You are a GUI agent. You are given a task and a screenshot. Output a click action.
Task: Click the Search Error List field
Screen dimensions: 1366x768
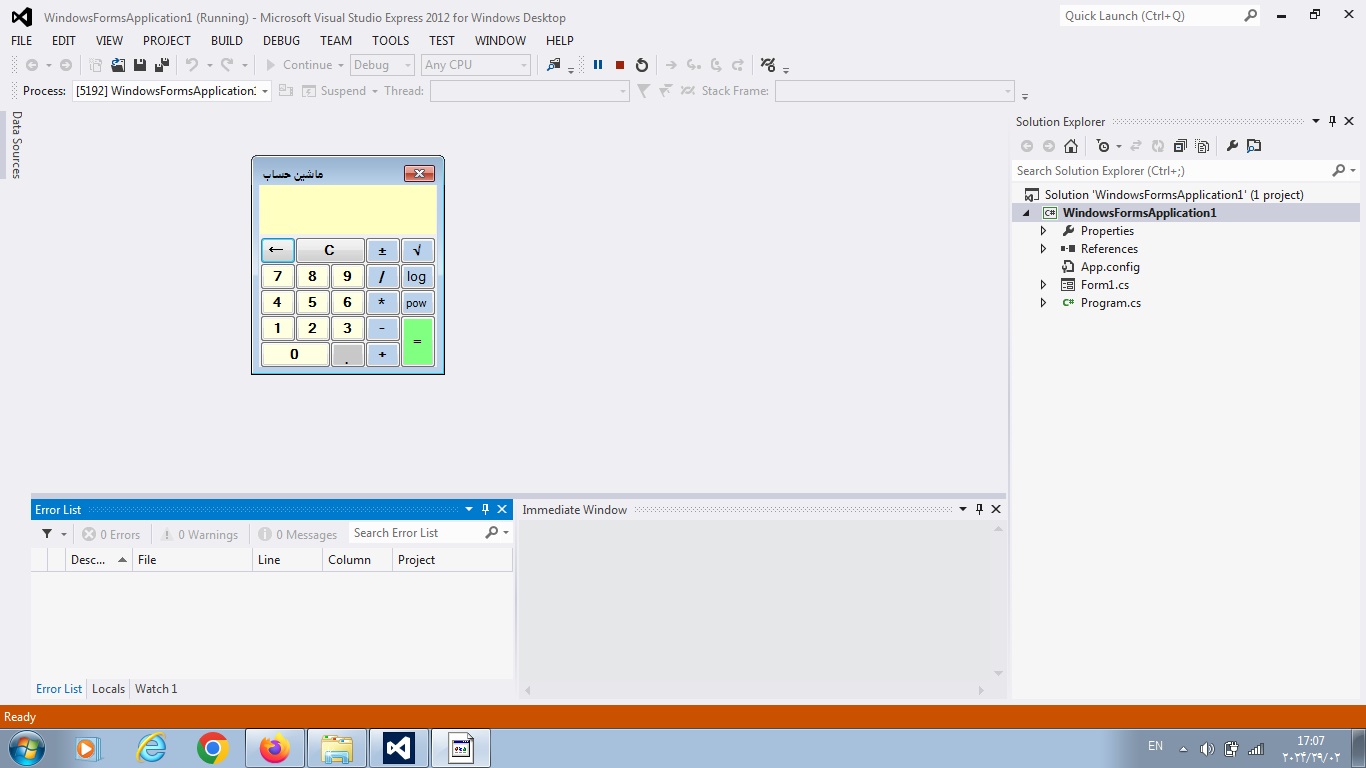(415, 533)
